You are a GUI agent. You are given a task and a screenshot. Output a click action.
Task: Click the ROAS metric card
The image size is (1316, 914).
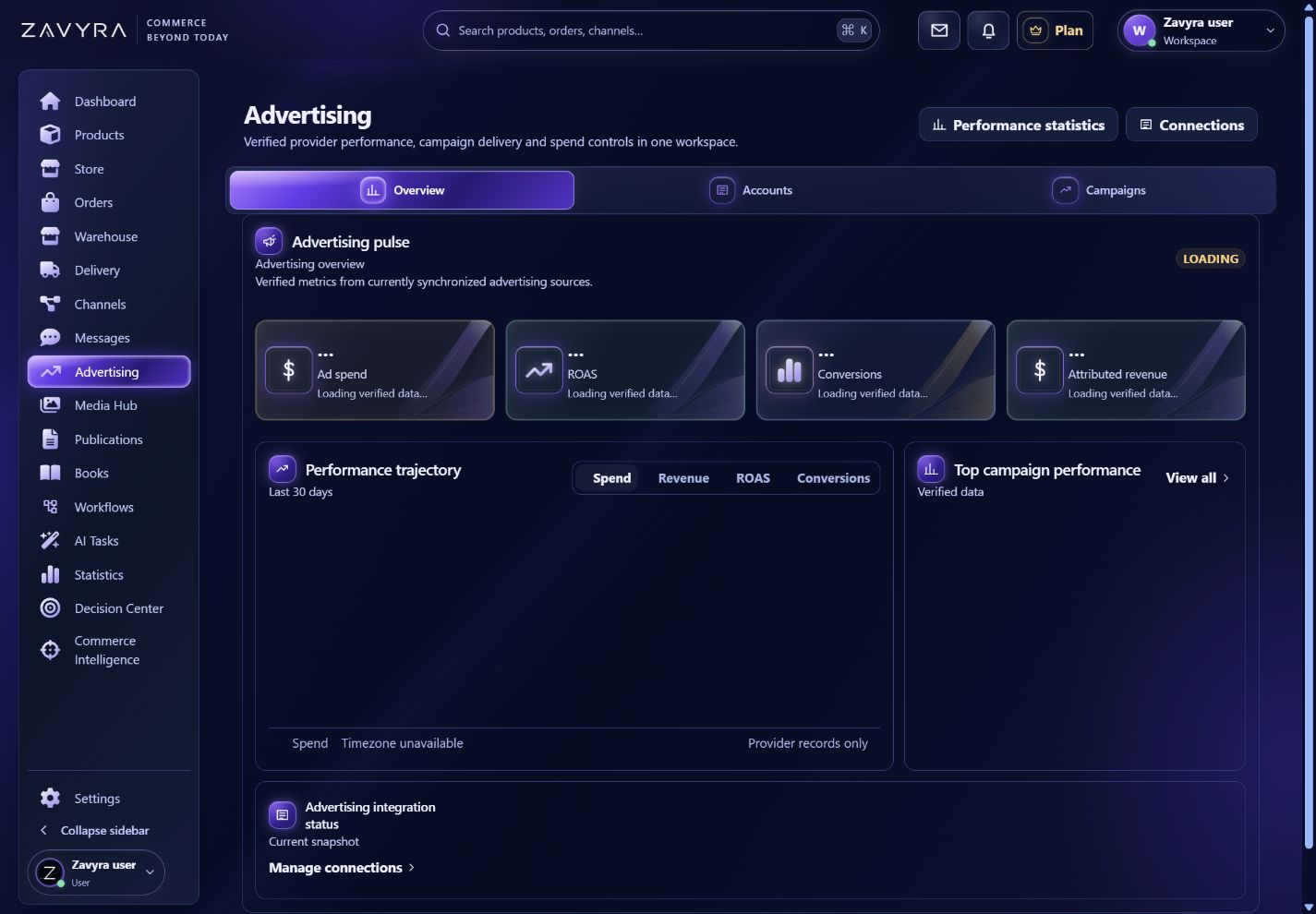tap(625, 370)
